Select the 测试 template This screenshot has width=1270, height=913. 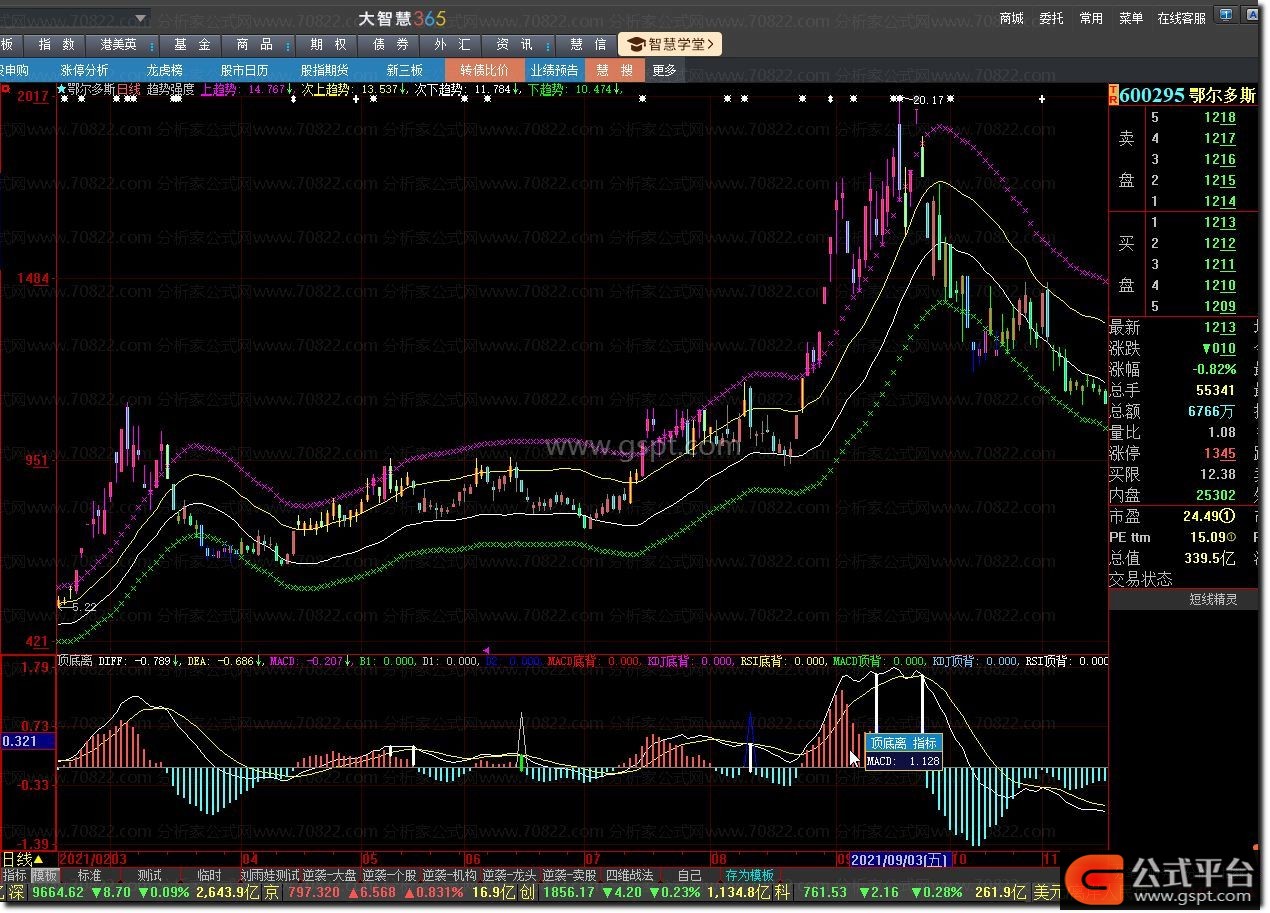click(x=149, y=875)
